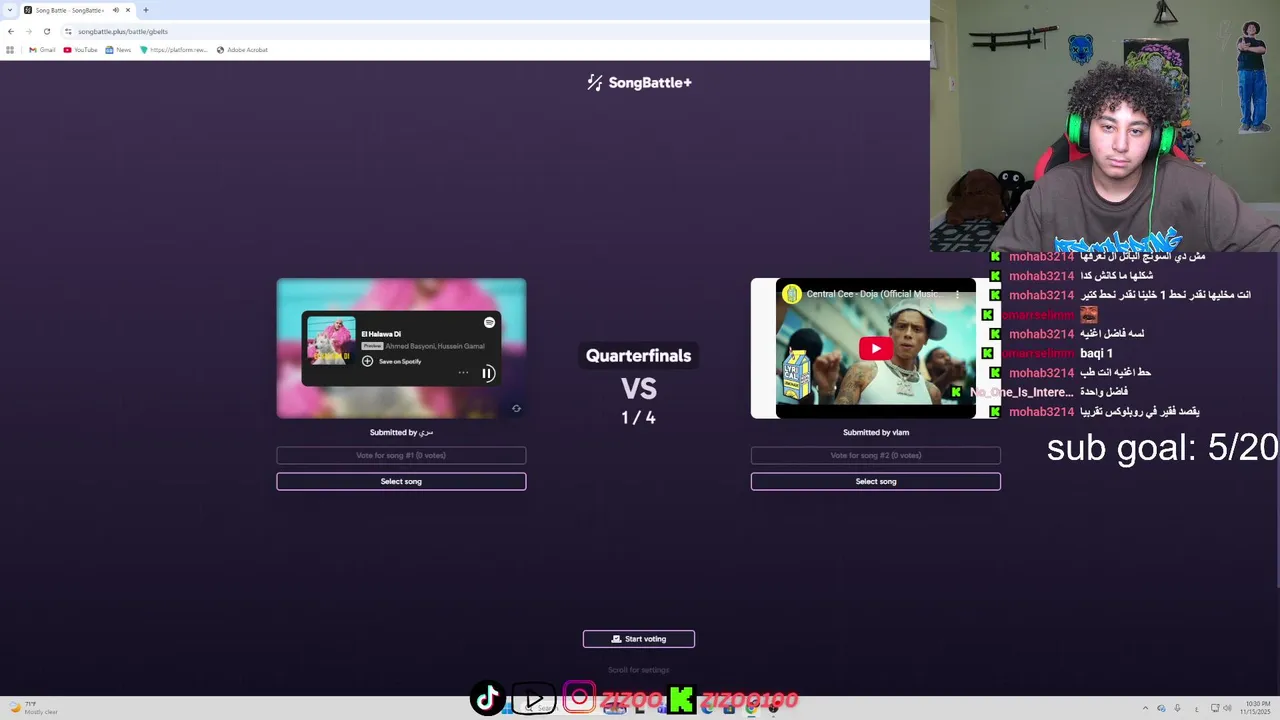Click Save on Spotify plus icon
This screenshot has height=720, width=1280.
(x=367, y=361)
